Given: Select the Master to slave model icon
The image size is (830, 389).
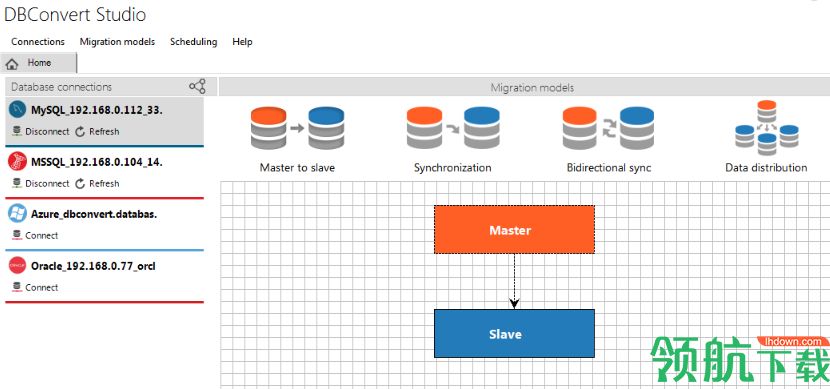Looking at the screenshot, I should pos(297,128).
